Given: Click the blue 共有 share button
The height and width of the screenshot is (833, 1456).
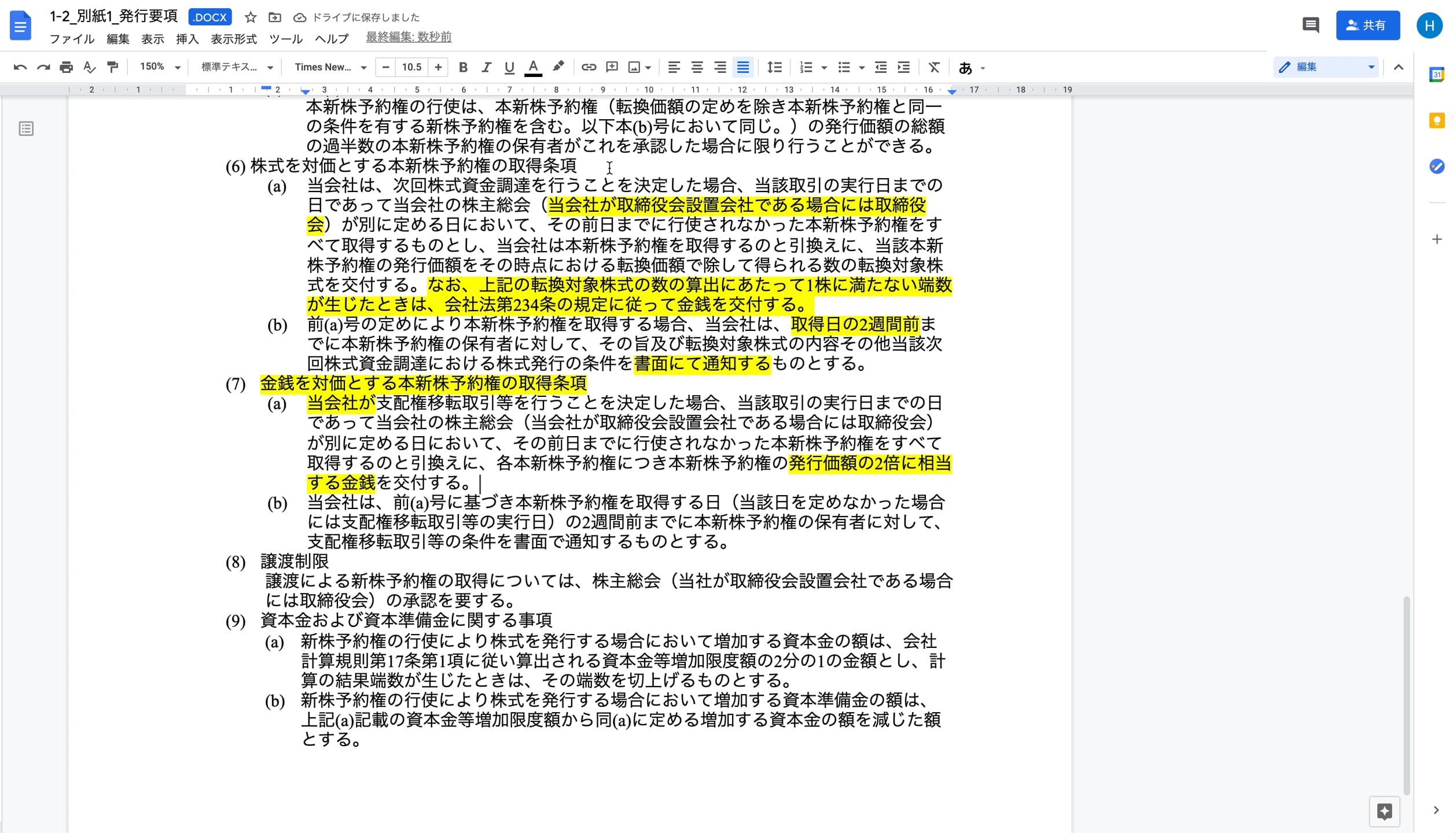Looking at the screenshot, I should click(1367, 25).
